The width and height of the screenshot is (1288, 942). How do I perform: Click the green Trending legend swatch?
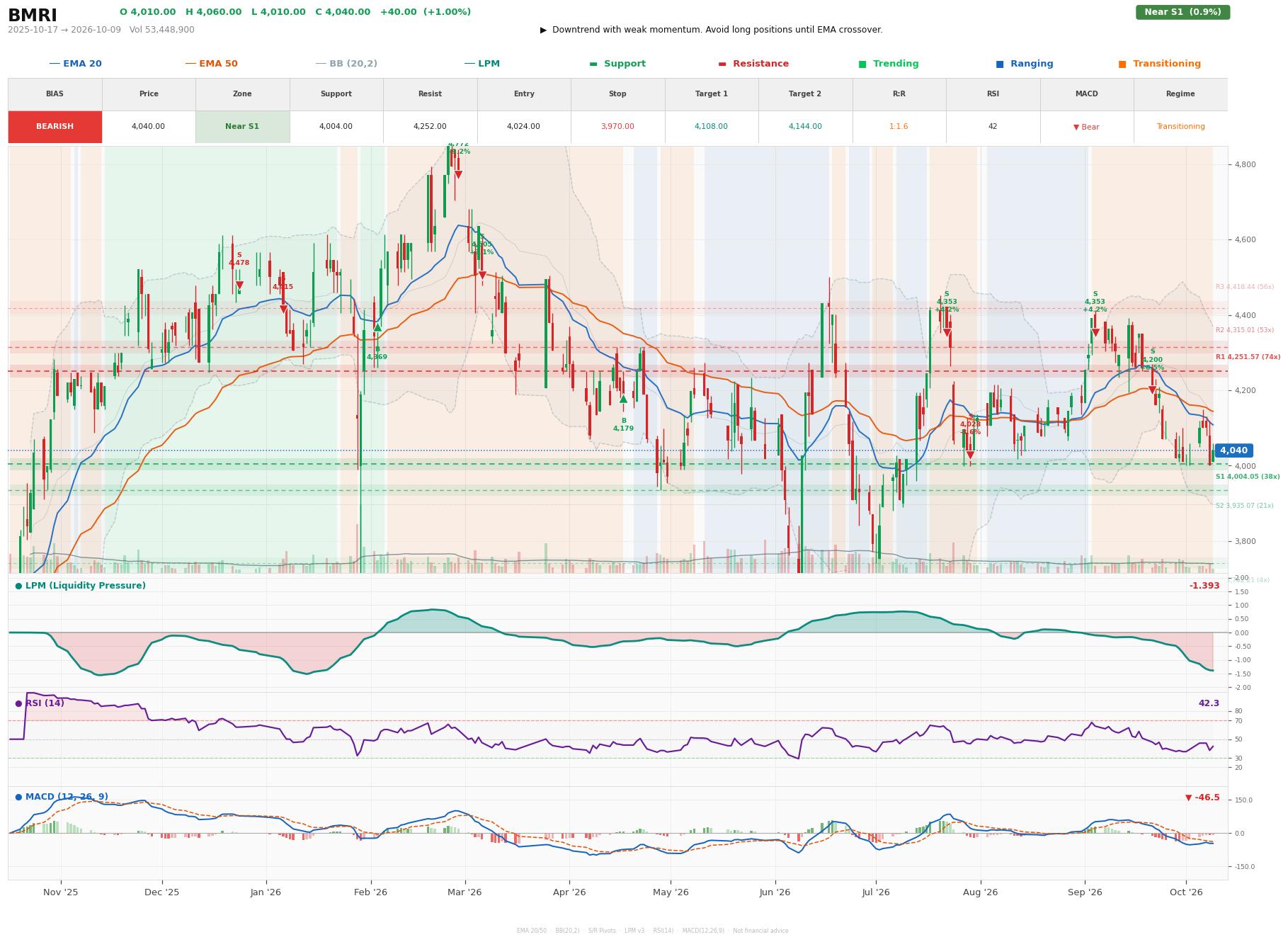click(862, 64)
